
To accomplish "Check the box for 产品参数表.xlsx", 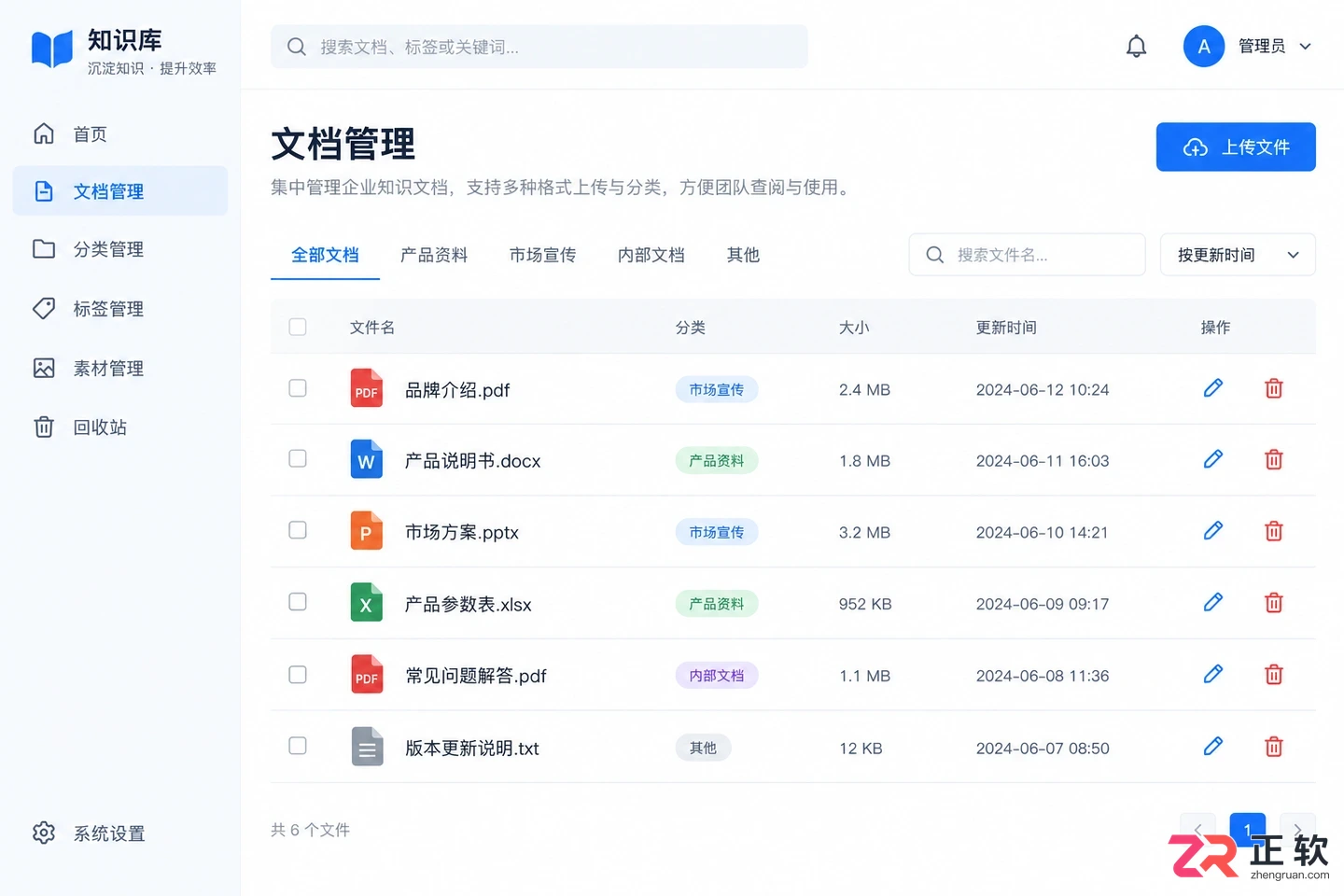I will click(x=298, y=602).
